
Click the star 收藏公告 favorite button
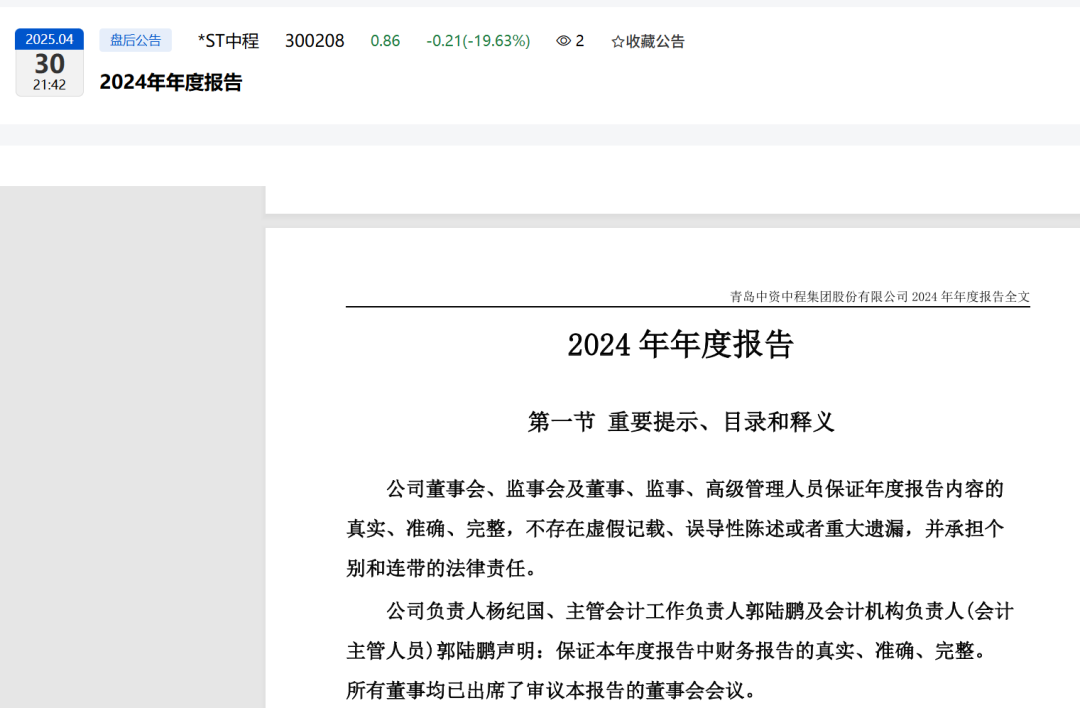pos(648,41)
